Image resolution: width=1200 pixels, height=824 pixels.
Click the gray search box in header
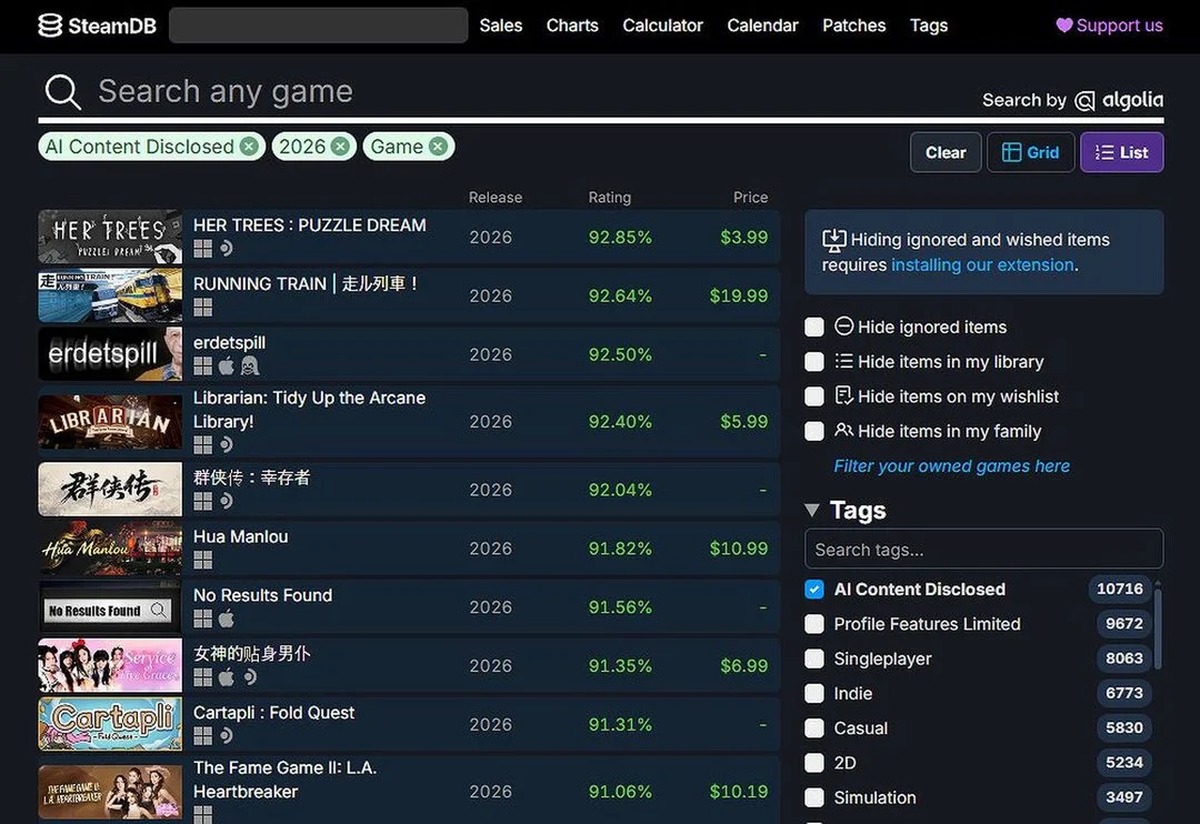(x=318, y=26)
